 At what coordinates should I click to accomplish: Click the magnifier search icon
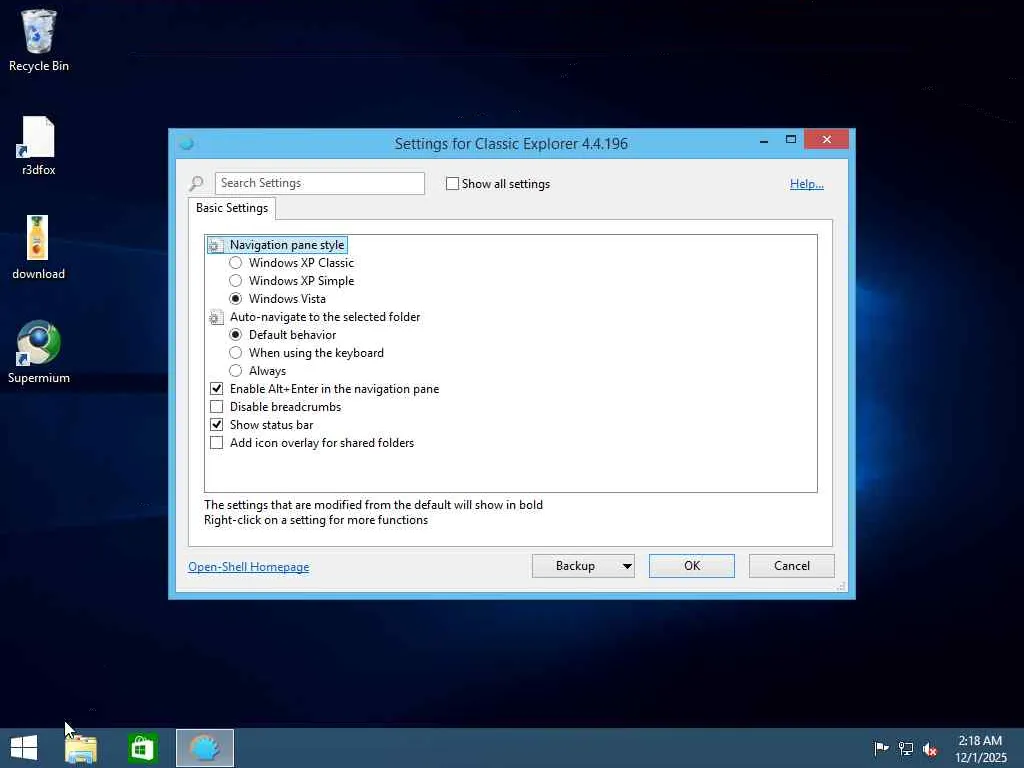point(197,184)
